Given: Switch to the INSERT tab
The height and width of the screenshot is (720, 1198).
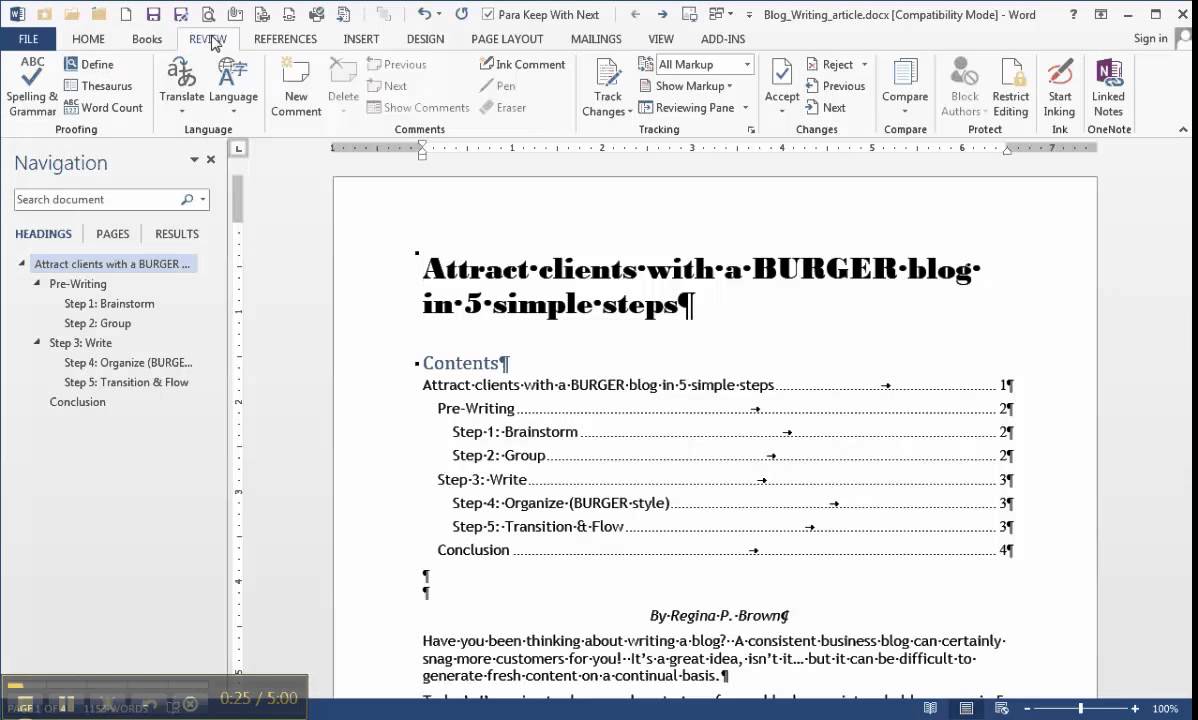Looking at the screenshot, I should pos(361,39).
